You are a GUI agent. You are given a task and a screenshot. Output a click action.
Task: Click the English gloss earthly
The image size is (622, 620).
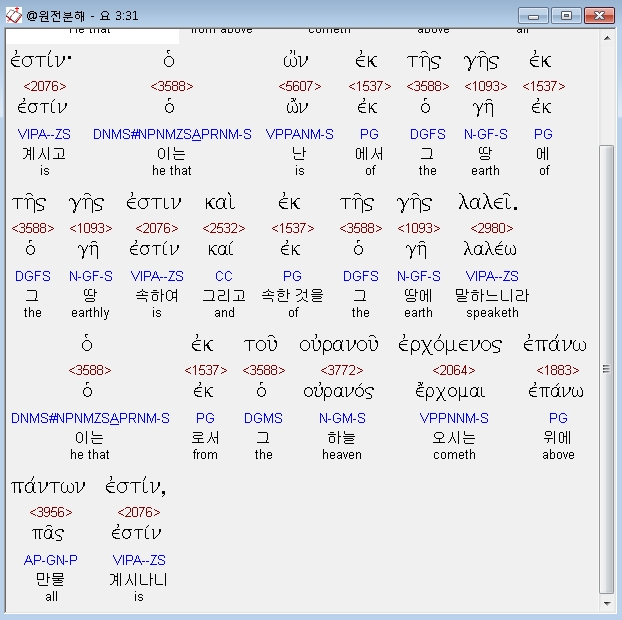[90, 313]
